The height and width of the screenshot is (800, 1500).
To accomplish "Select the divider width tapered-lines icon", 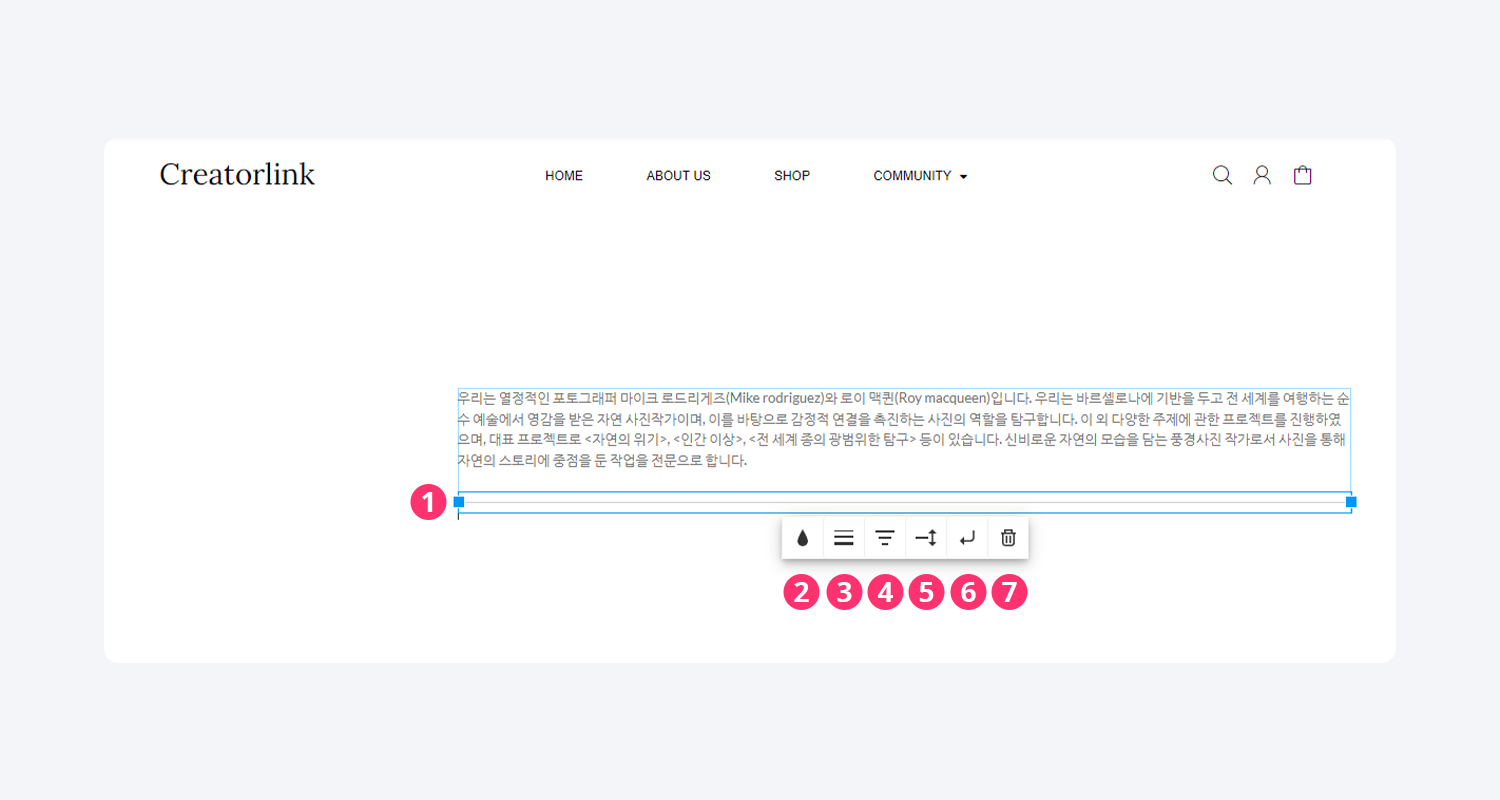I will coord(885,538).
